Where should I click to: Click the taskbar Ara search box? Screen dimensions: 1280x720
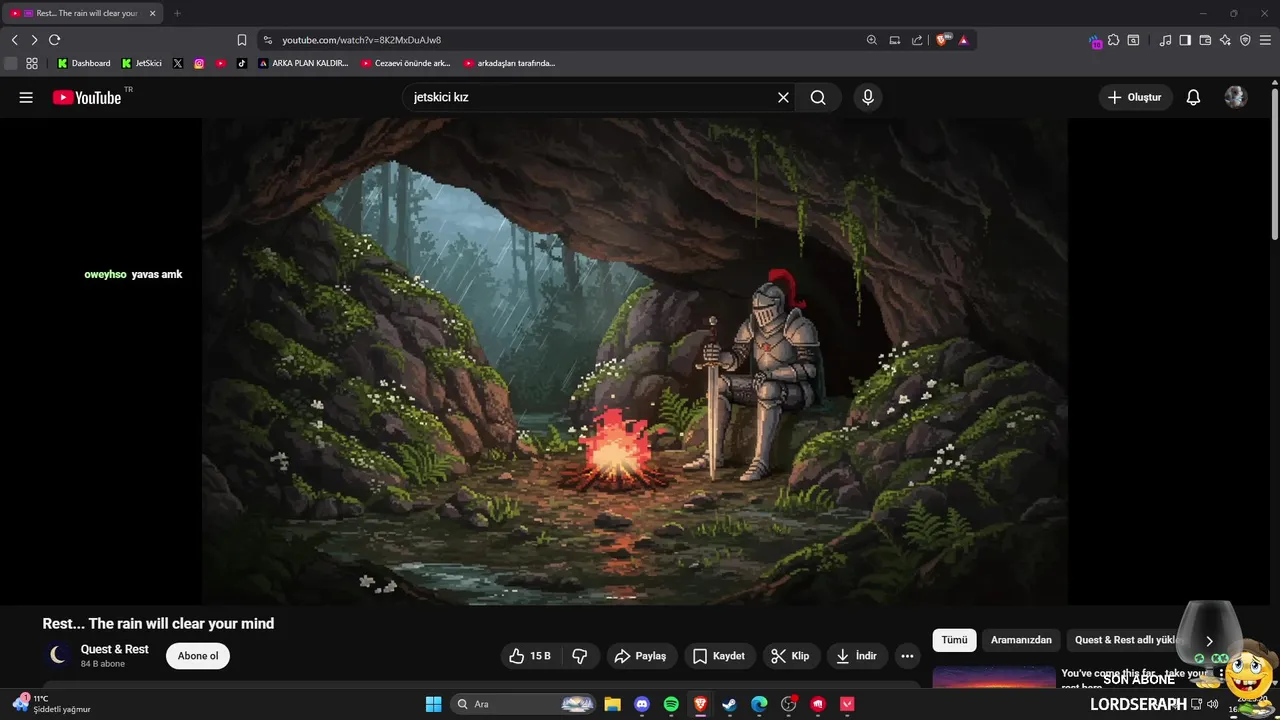coord(523,704)
